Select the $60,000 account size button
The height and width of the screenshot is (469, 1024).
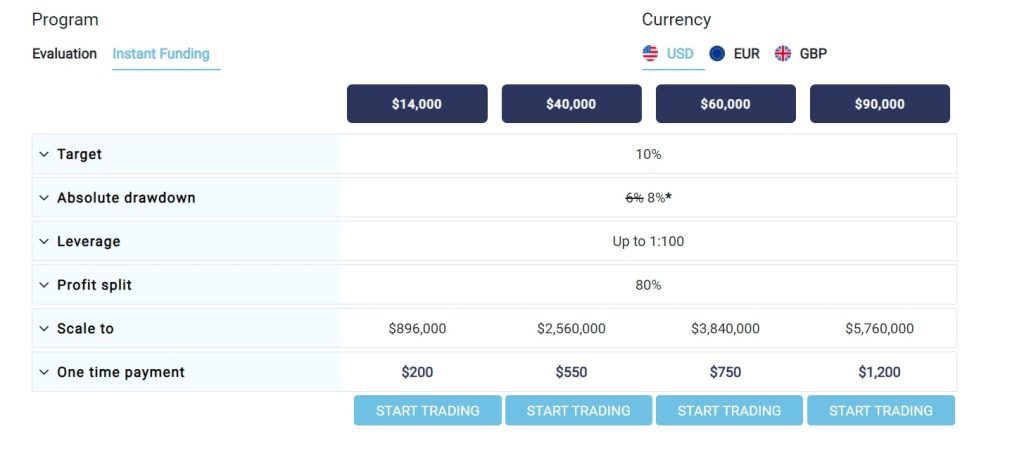pos(726,103)
